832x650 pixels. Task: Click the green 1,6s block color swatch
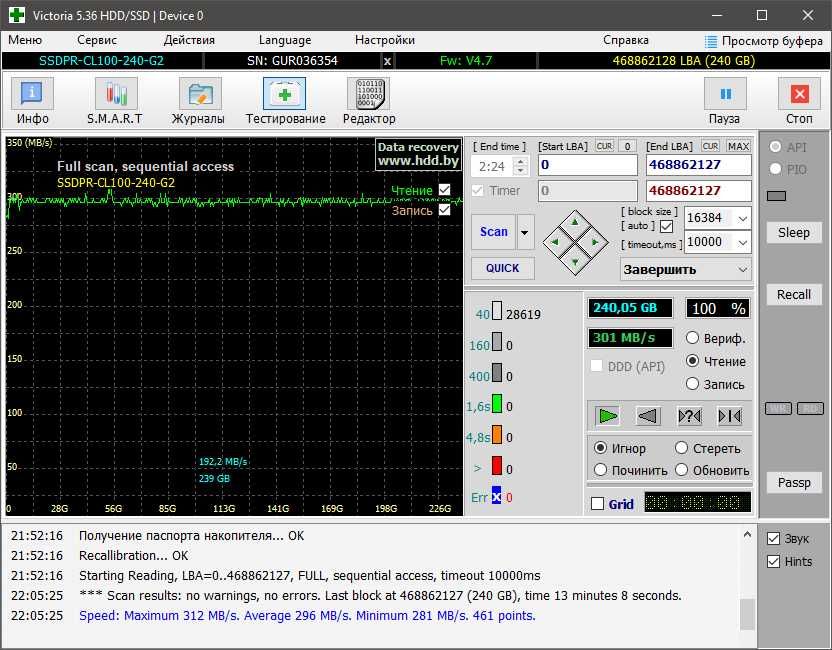click(497, 403)
